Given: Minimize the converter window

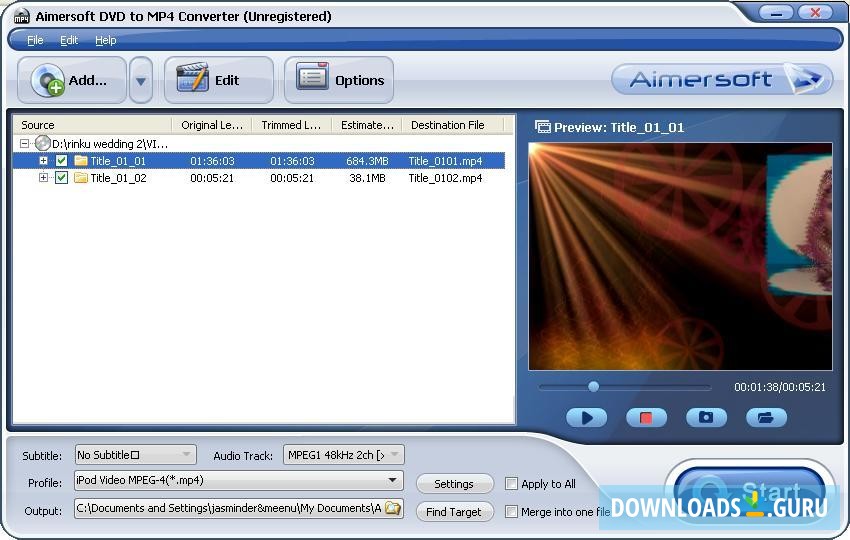Looking at the screenshot, I should coord(776,13).
